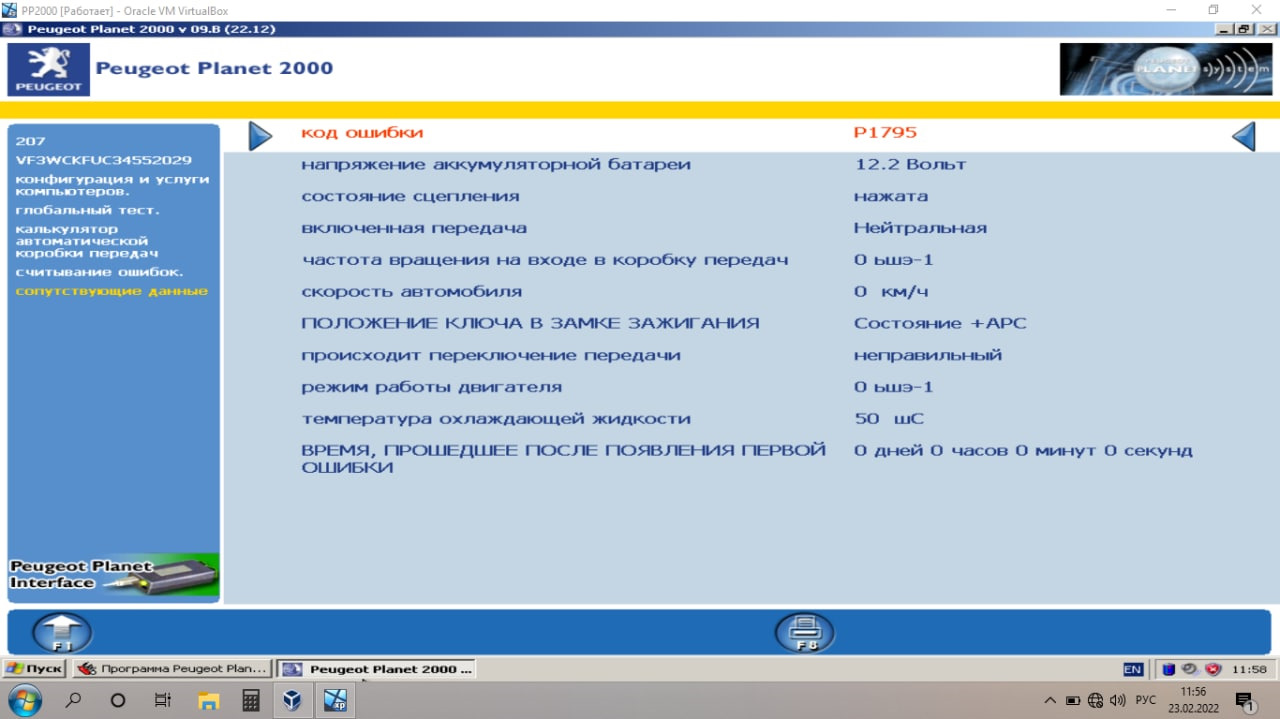Switch to the running XP VM taskbar icon
This screenshot has width=1280, height=719.
coord(336,700)
